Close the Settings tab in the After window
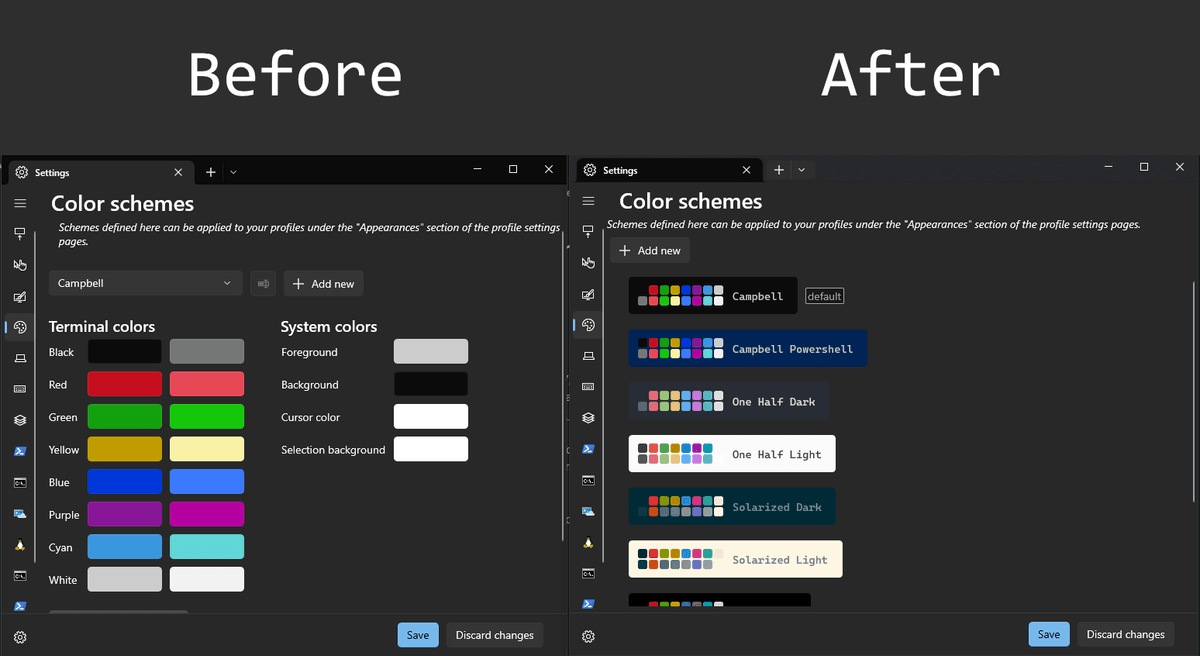 point(747,170)
